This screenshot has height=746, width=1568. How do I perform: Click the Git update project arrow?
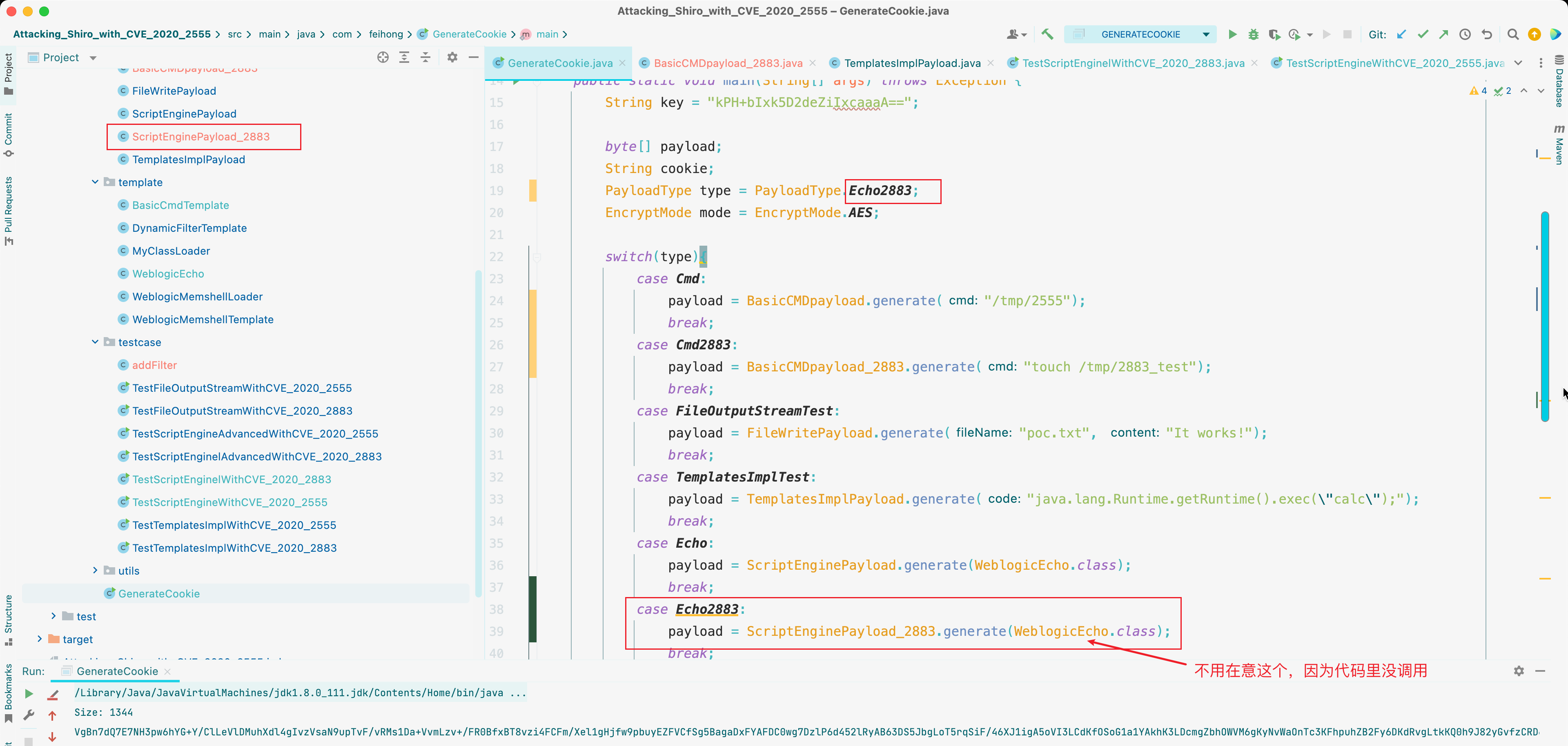pos(1401,34)
